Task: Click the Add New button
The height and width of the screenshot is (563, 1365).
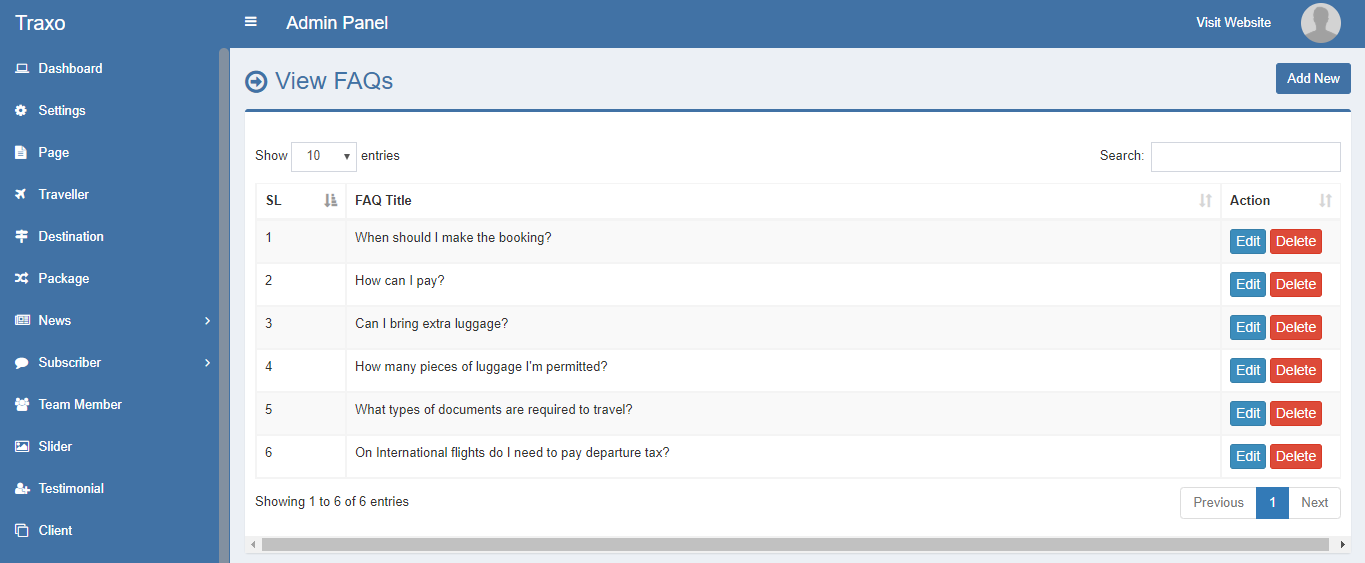Action: pos(1312,79)
